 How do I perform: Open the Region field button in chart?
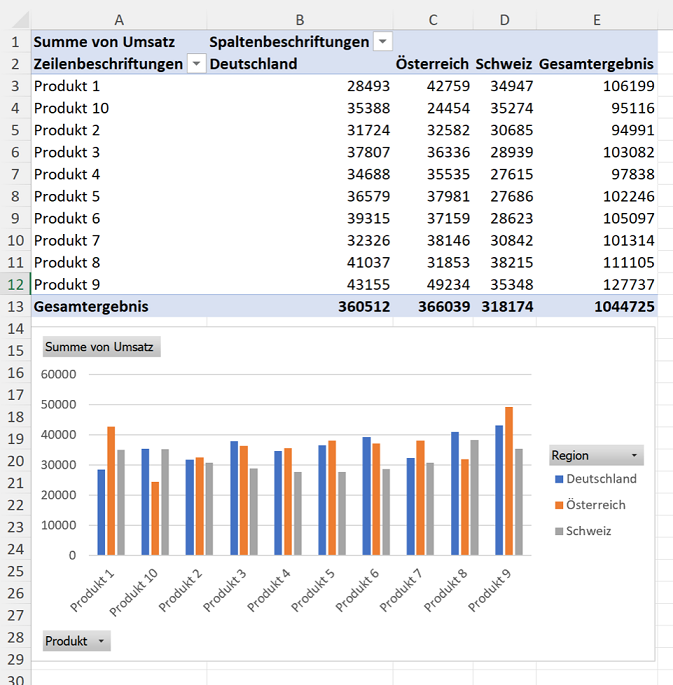pos(596,455)
